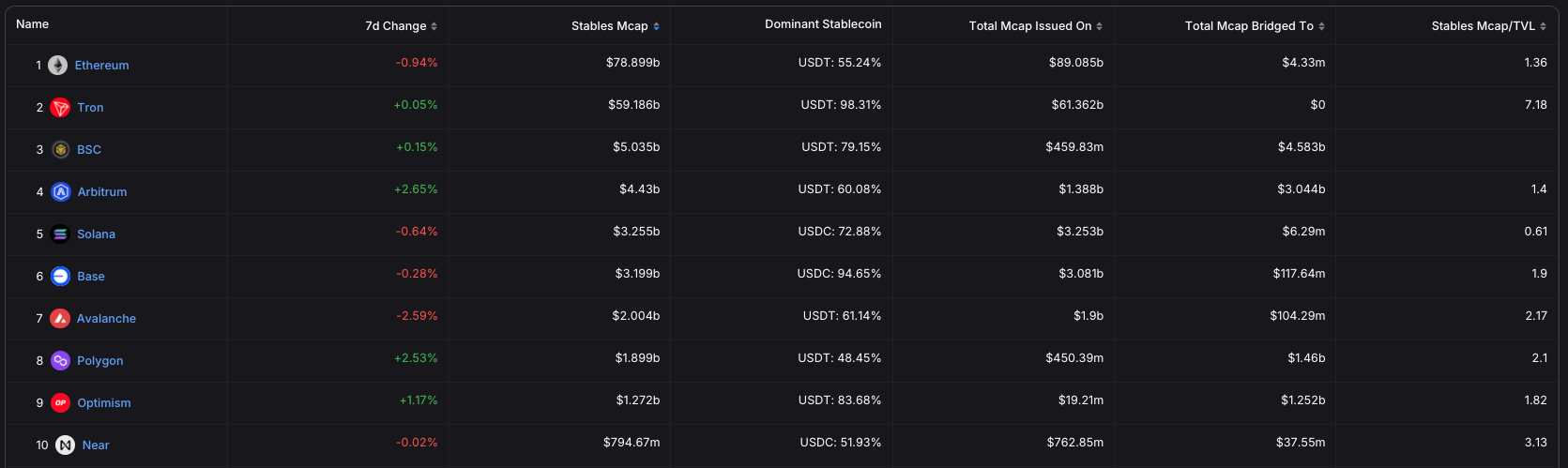The height and width of the screenshot is (468, 1568).
Task: Open the Optimism chain link
Action: (x=104, y=403)
